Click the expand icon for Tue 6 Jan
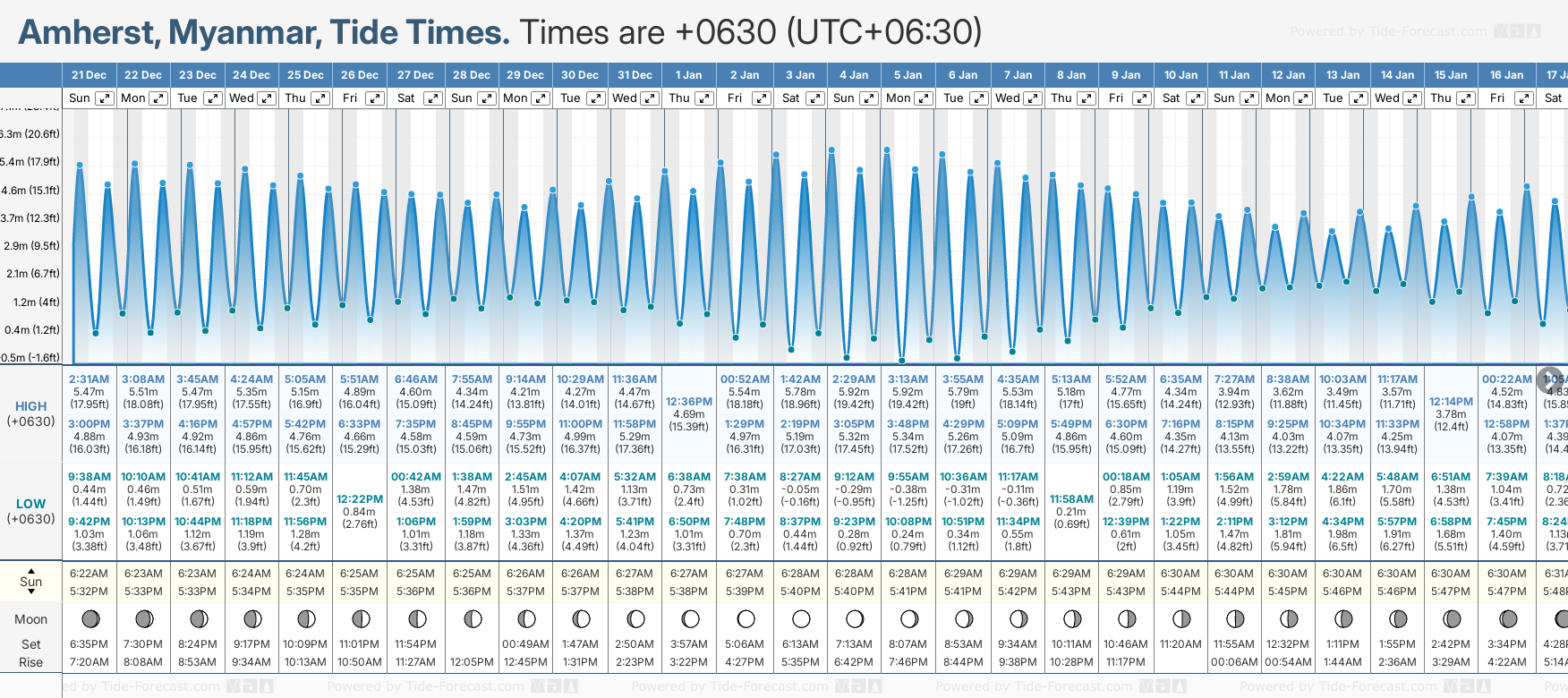The height and width of the screenshot is (698, 1568). (979, 98)
